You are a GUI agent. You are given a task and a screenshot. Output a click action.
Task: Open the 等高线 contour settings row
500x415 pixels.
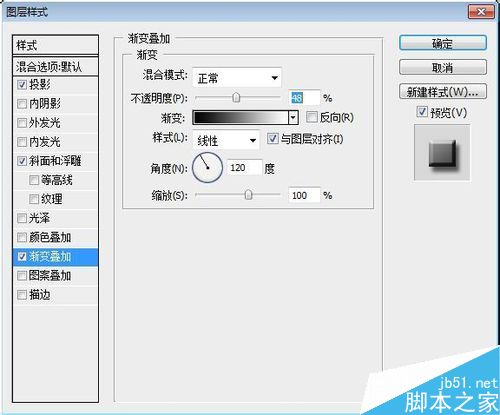coord(55,180)
